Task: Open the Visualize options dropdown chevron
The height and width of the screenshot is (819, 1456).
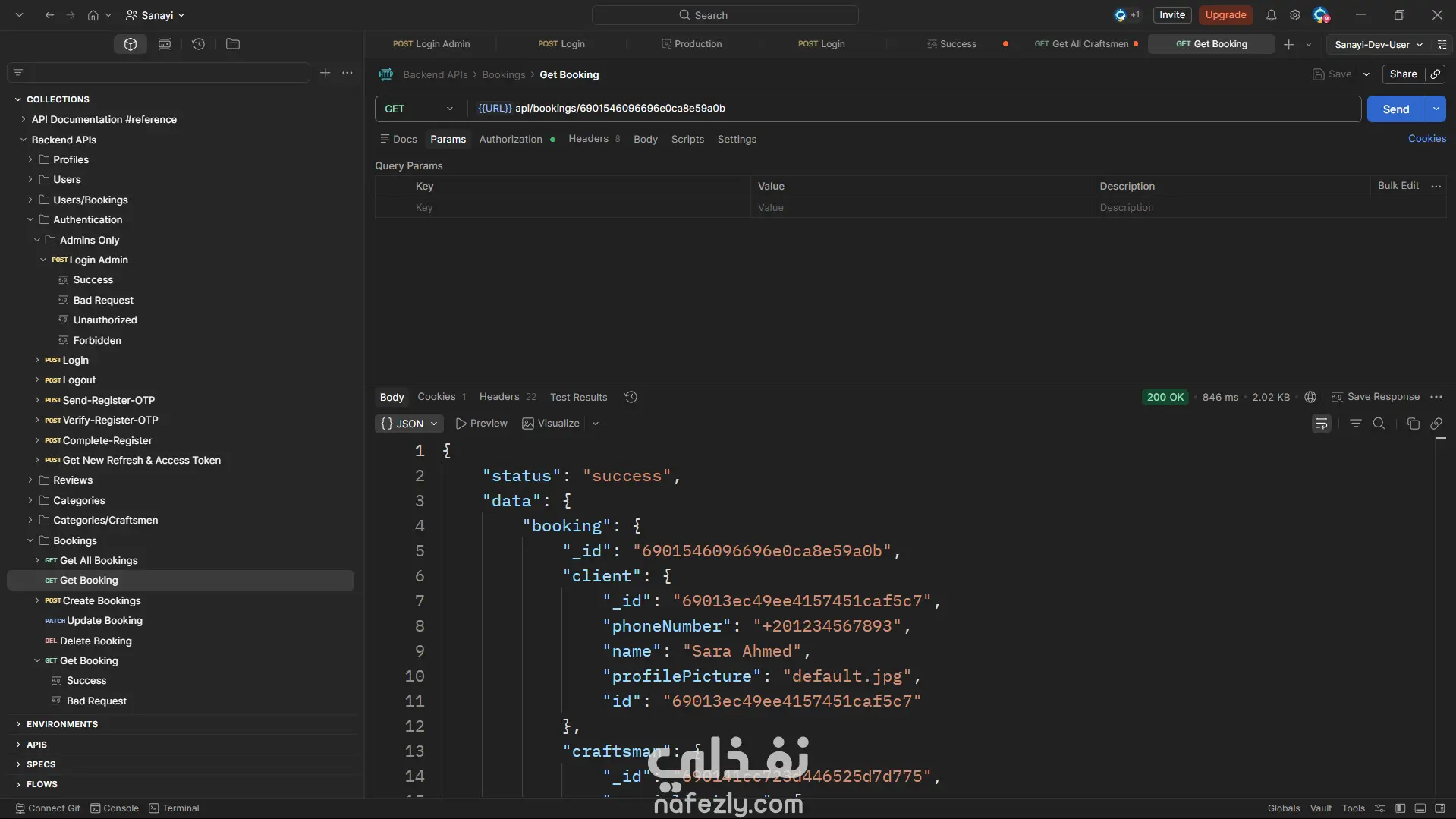Action: point(596,424)
